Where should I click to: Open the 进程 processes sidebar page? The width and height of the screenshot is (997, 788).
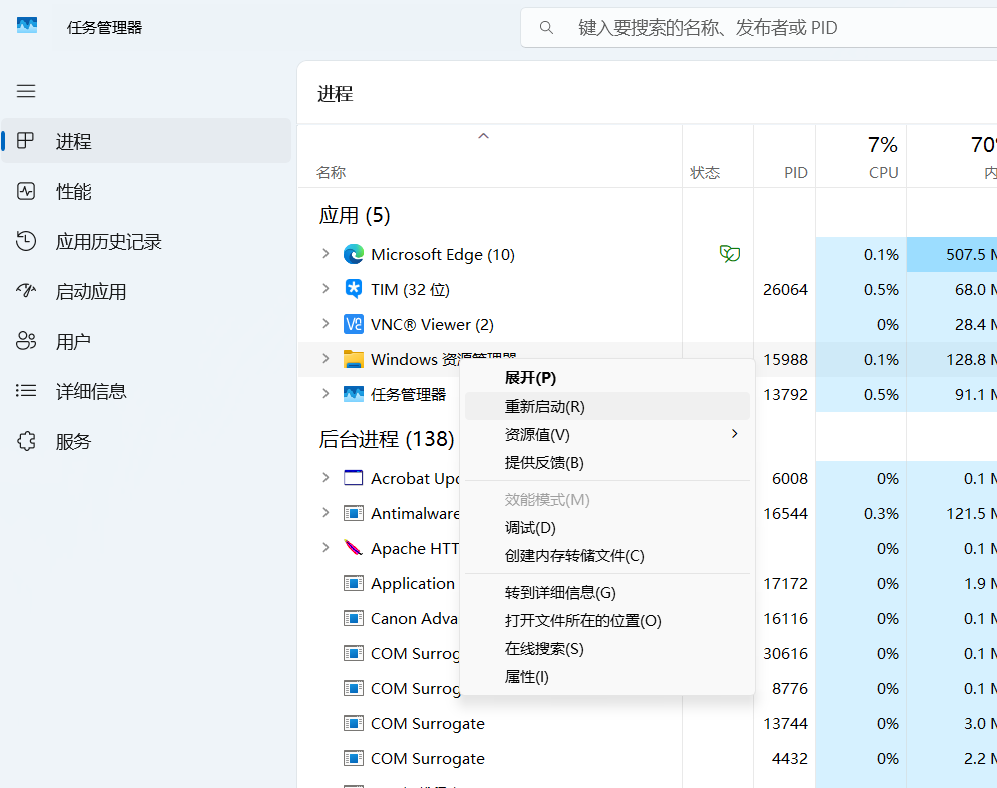(146, 141)
